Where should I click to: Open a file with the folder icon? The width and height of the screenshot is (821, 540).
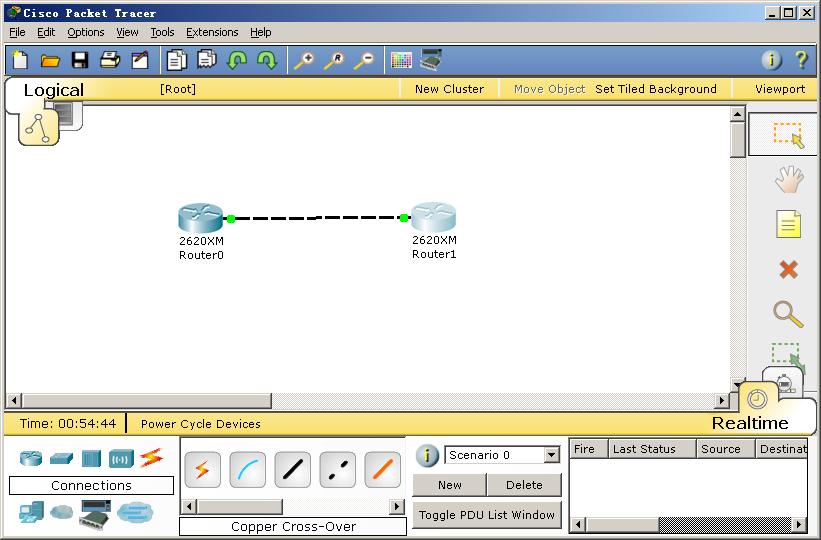tap(50, 61)
